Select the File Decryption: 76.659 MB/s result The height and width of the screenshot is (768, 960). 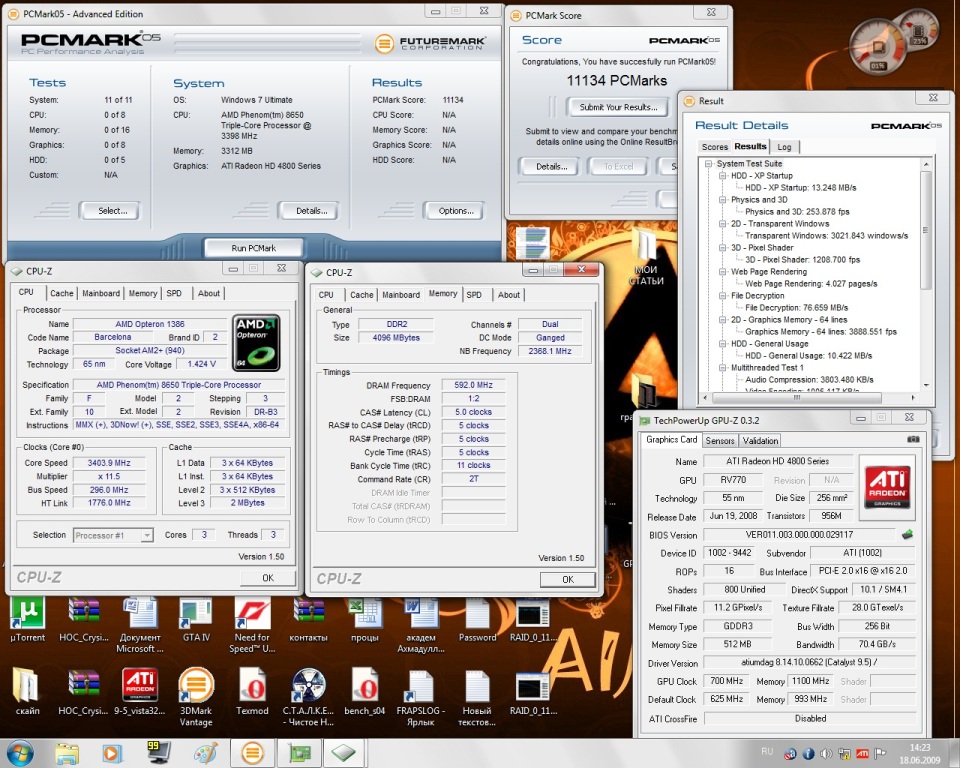coord(797,307)
